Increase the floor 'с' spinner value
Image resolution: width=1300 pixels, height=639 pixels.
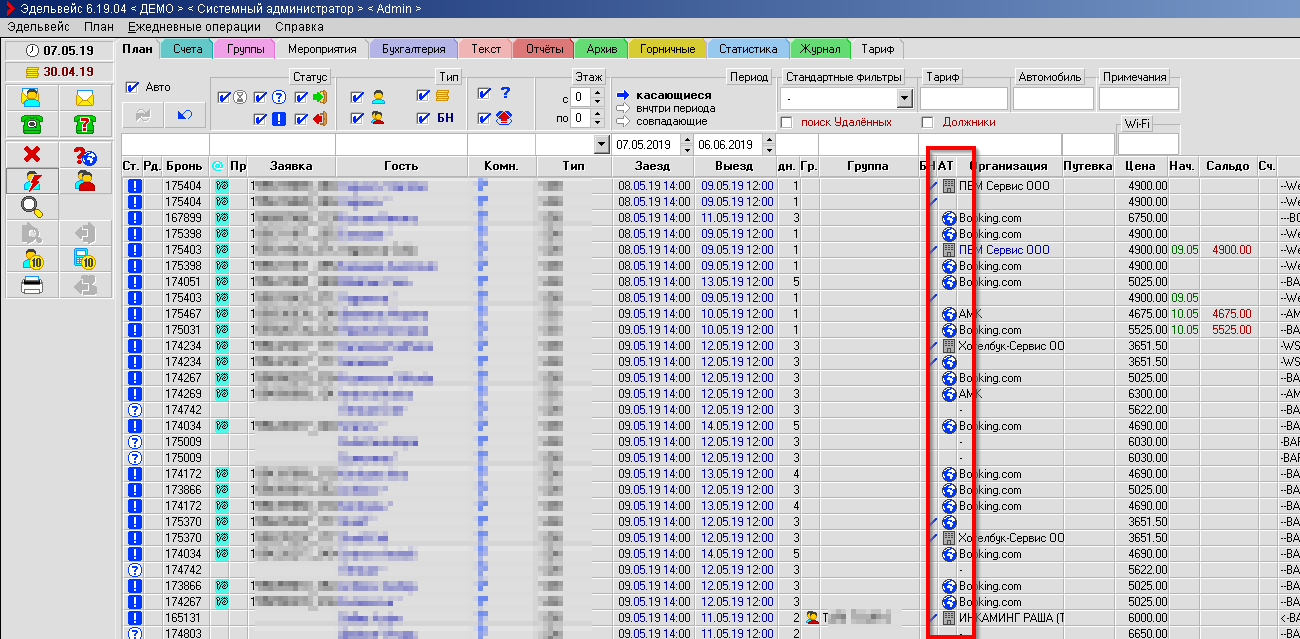[597, 93]
